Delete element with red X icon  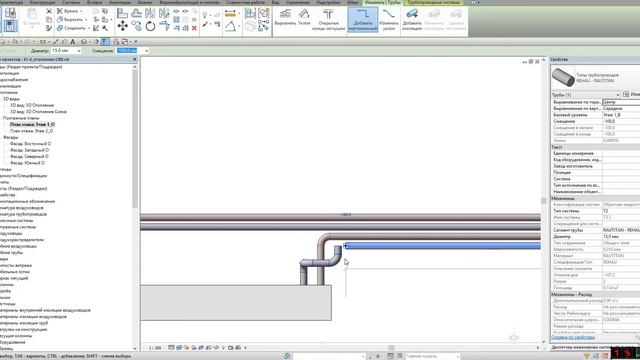pos(194,28)
